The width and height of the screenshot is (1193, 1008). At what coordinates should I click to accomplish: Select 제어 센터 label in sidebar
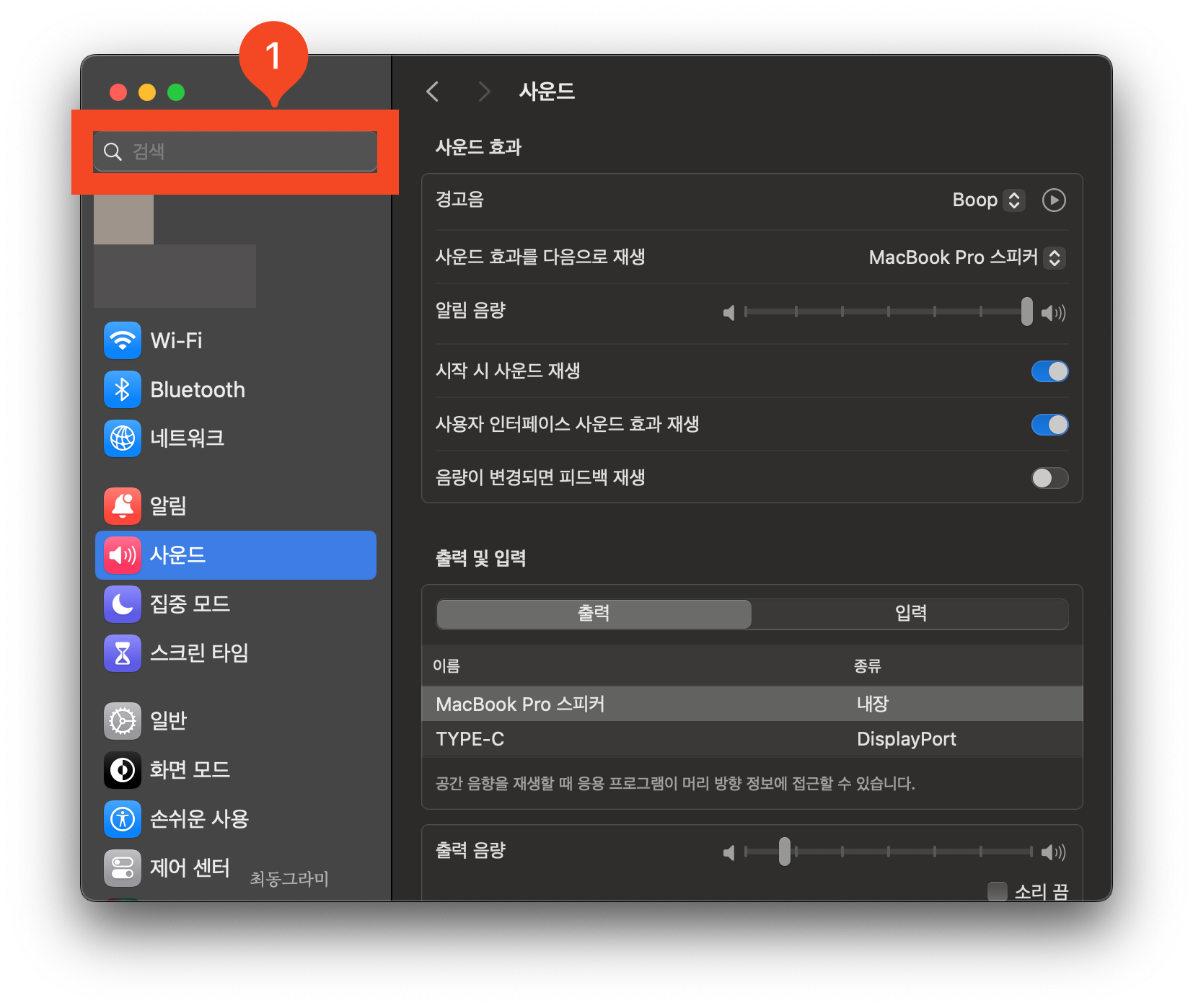[x=190, y=867]
